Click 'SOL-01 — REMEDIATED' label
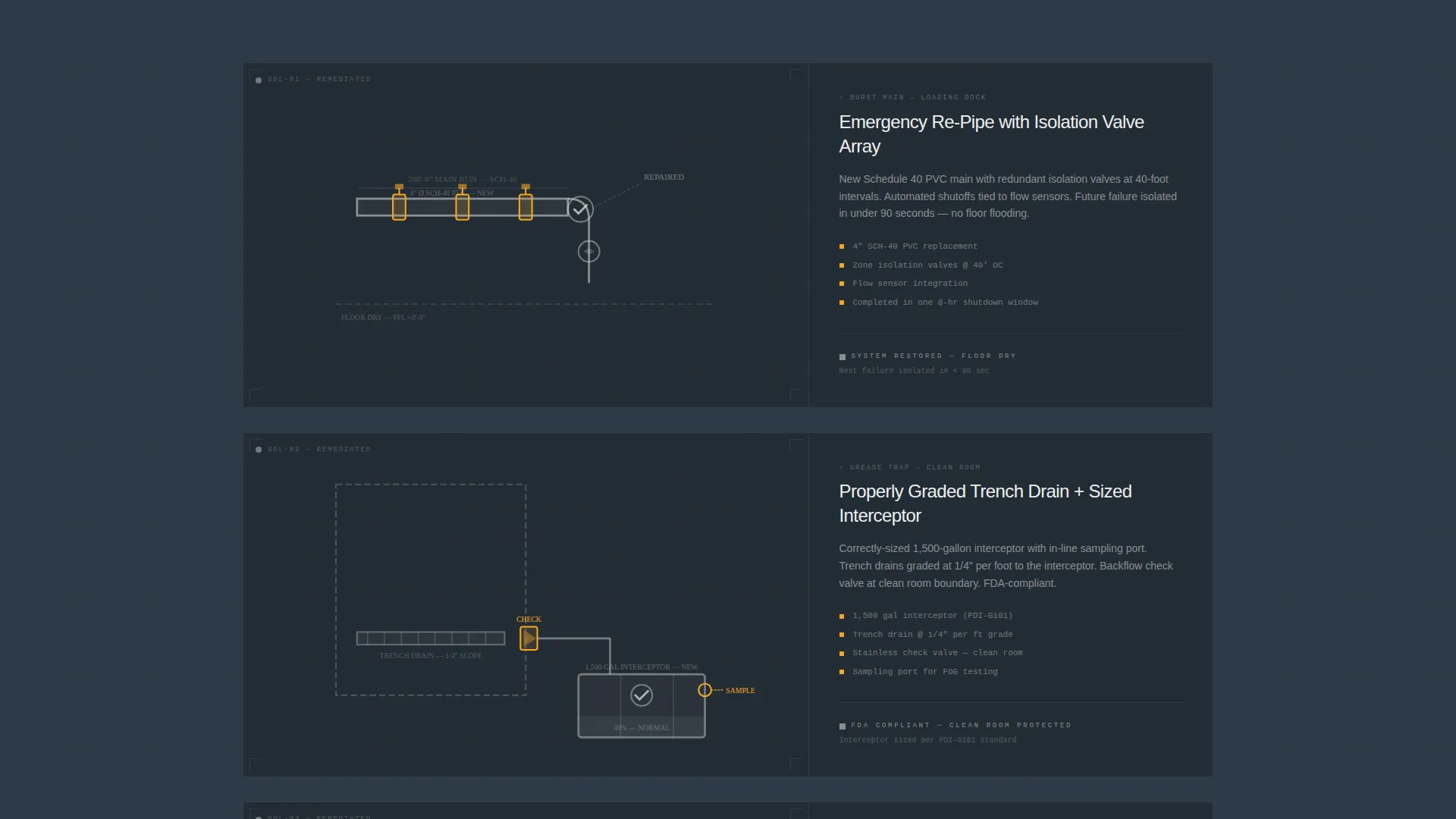1456x819 pixels. [x=318, y=79]
